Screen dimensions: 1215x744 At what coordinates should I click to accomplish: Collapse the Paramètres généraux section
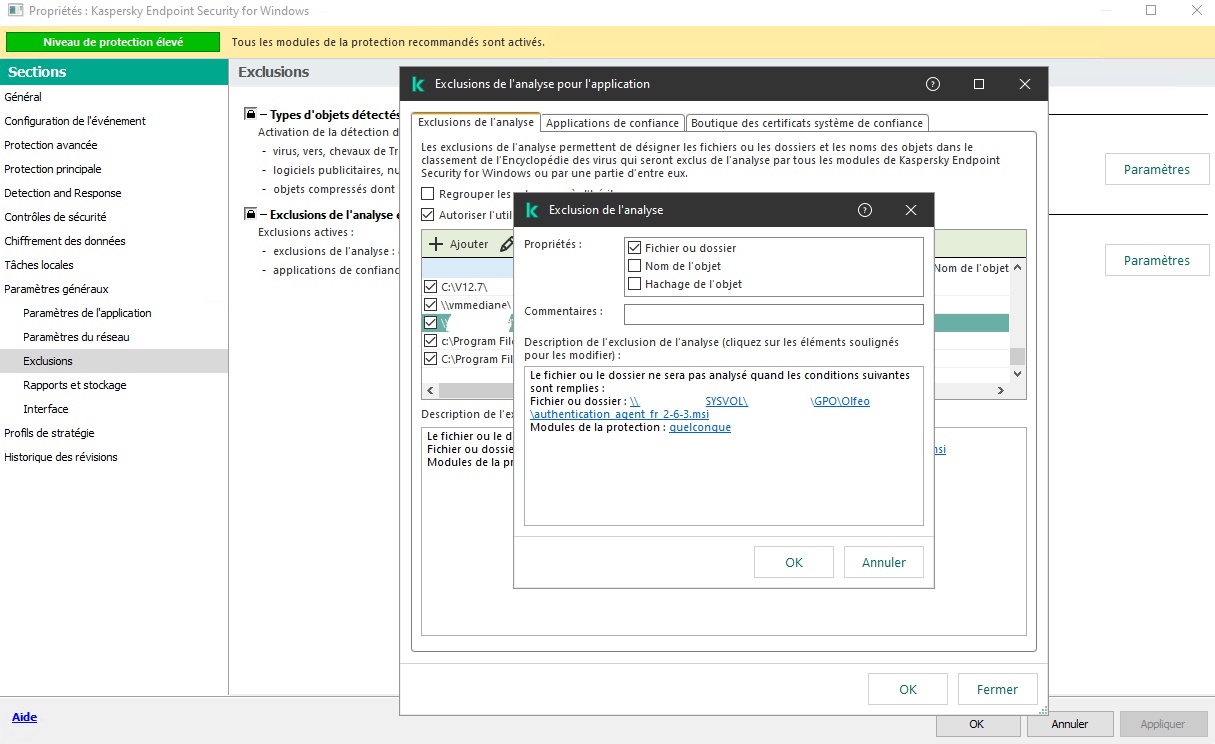click(56, 289)
